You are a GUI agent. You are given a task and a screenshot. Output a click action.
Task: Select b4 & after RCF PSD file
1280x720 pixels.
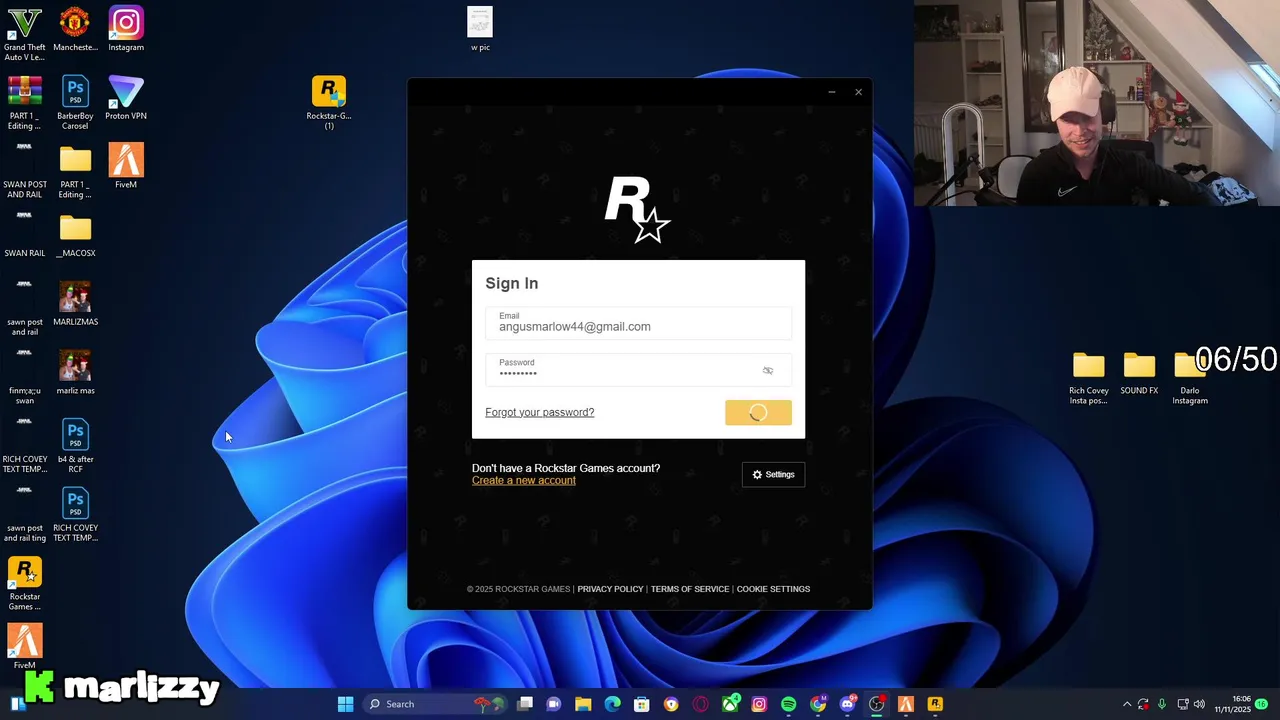tap(75, 446)
